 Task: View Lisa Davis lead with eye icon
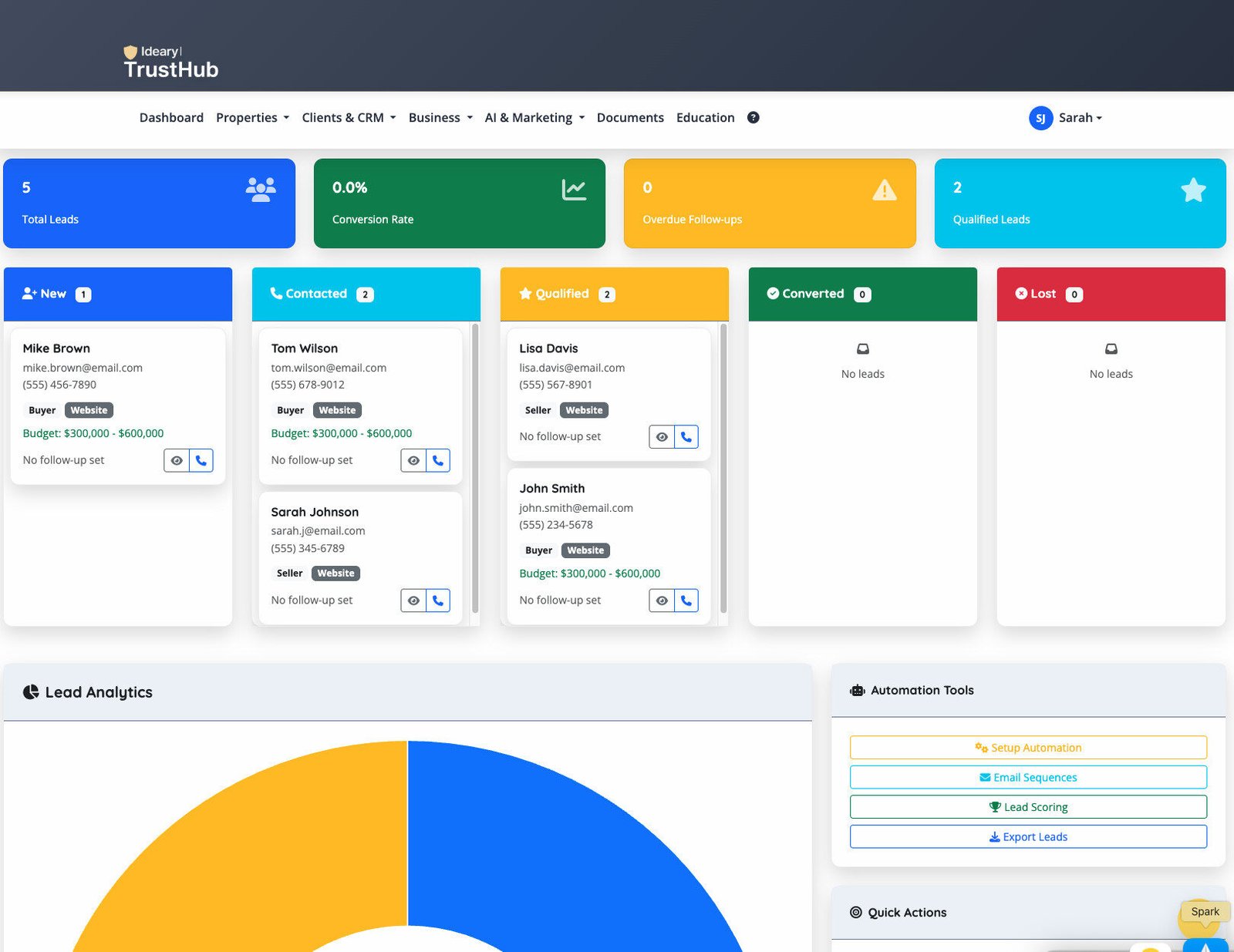(x=662, y=437)
